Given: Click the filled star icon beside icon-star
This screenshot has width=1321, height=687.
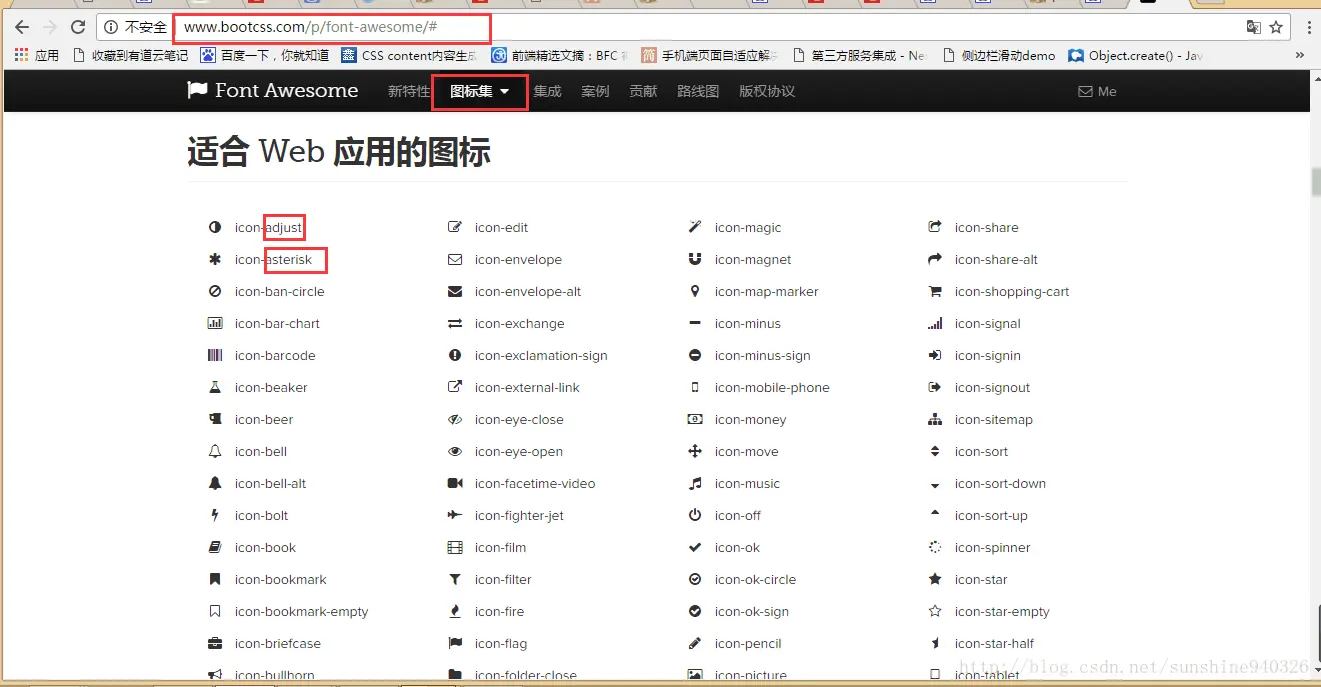Looking at the screenshot, I should 935,579.
